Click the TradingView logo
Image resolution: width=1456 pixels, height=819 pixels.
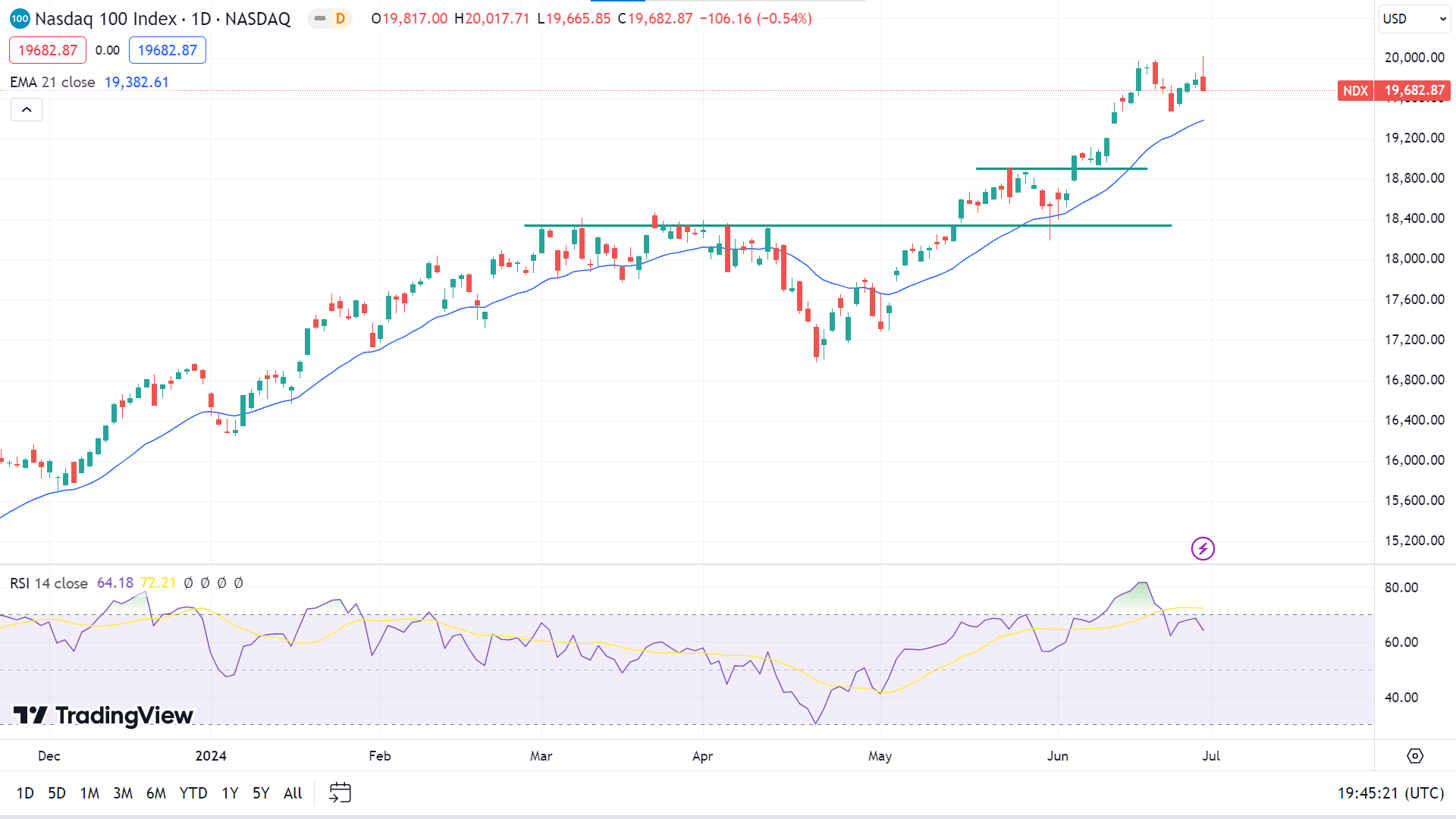(x=103, y=715)
